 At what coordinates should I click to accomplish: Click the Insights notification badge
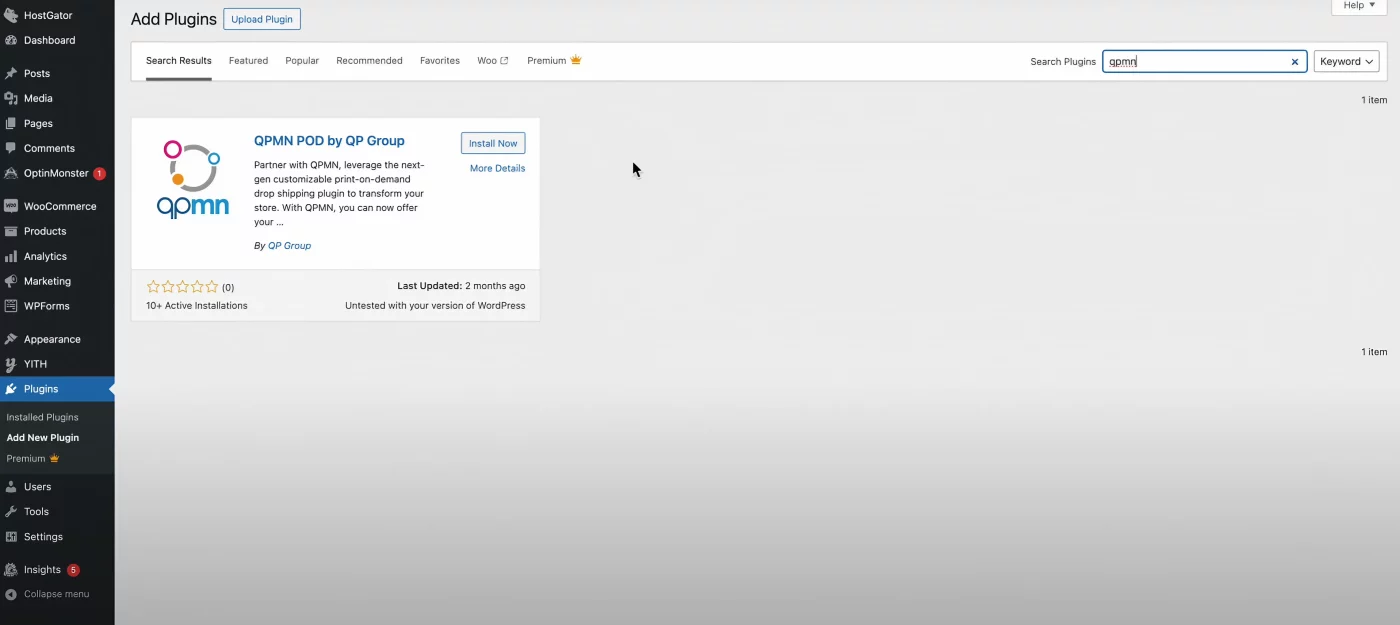coord(73,569)
